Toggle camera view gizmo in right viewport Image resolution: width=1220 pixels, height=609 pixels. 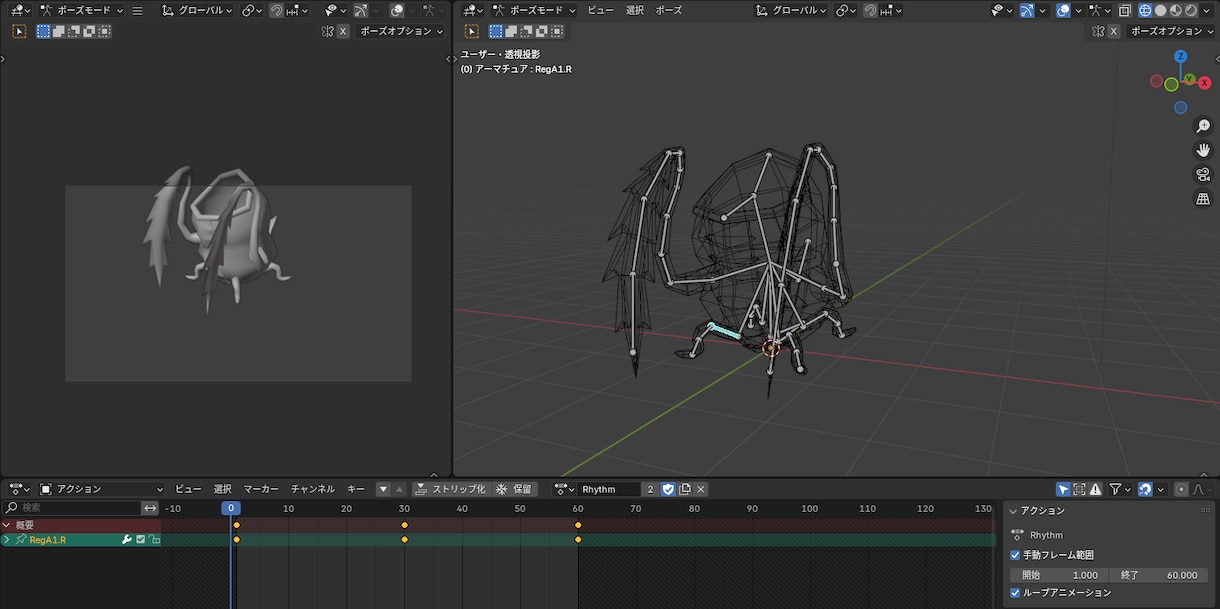tap(1203, 174)
